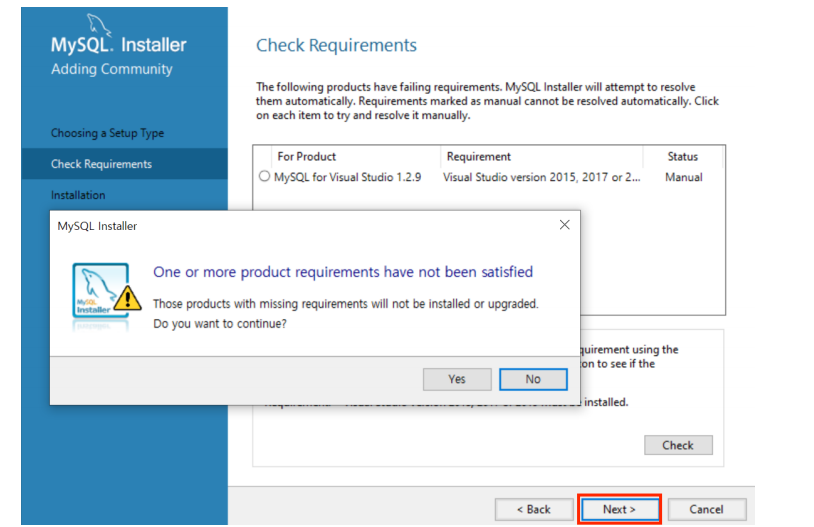This screenshot has width=814, height=527.
Task: Click the Check Requirements page heading
Action: point(336,46)
